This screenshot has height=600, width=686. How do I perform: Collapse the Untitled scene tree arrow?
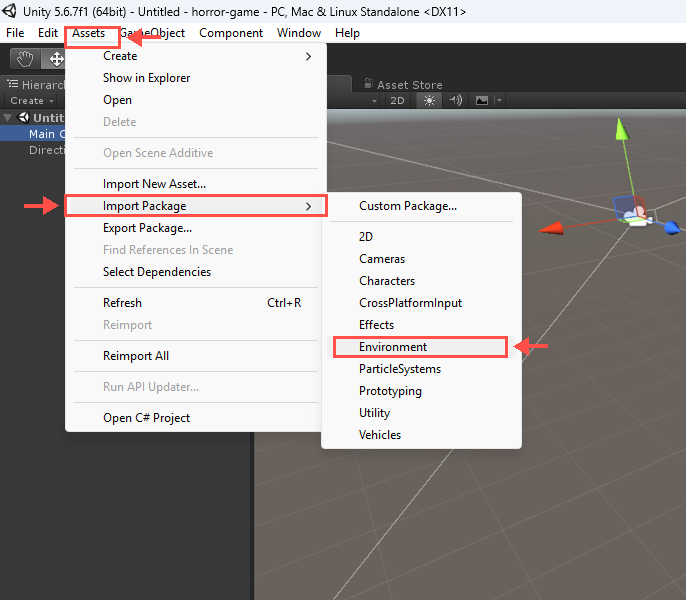(7, 118)
